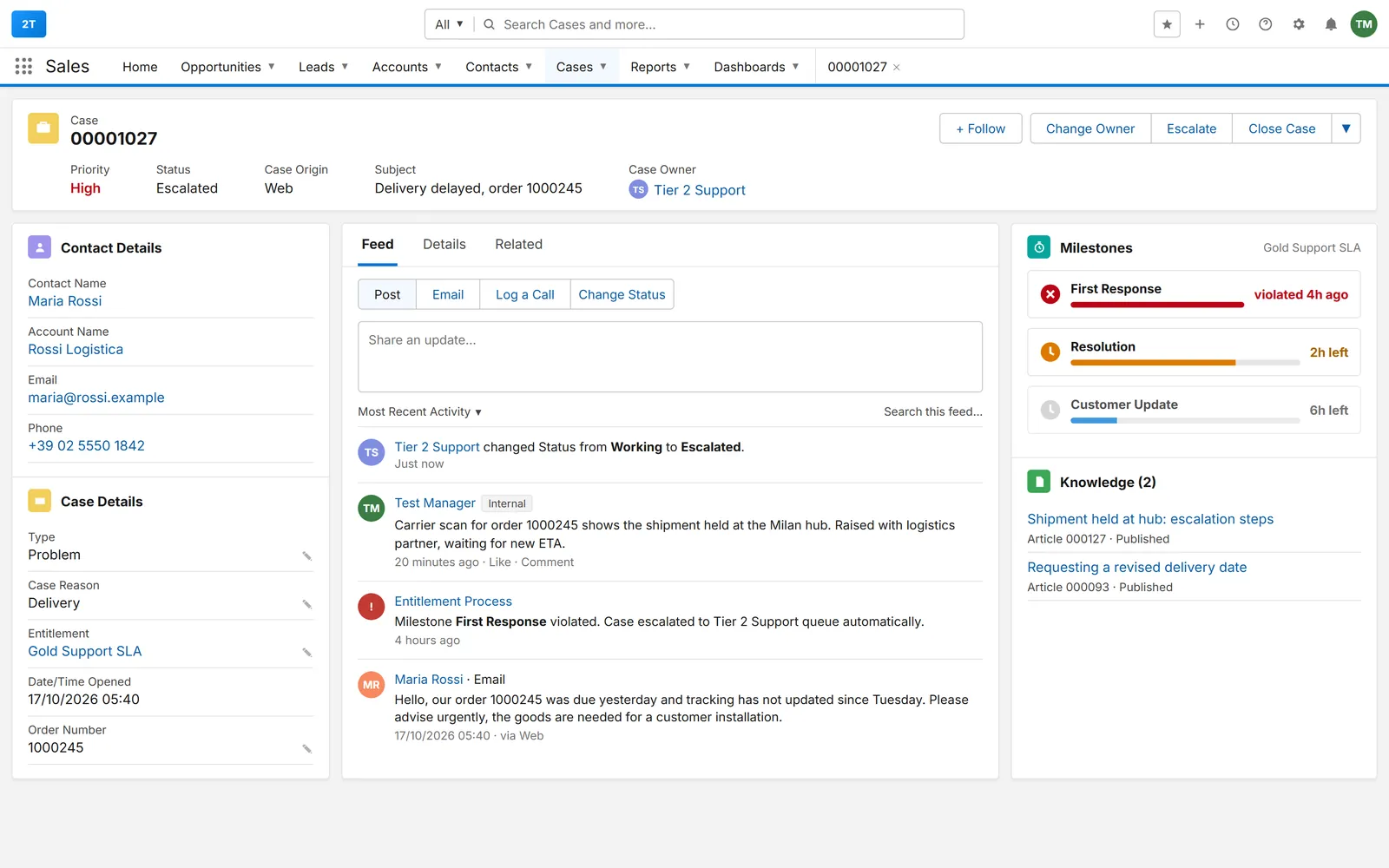1389x868 pixels.
Task: Expand the Reports nav dropdown arrow
Action: 687,67
